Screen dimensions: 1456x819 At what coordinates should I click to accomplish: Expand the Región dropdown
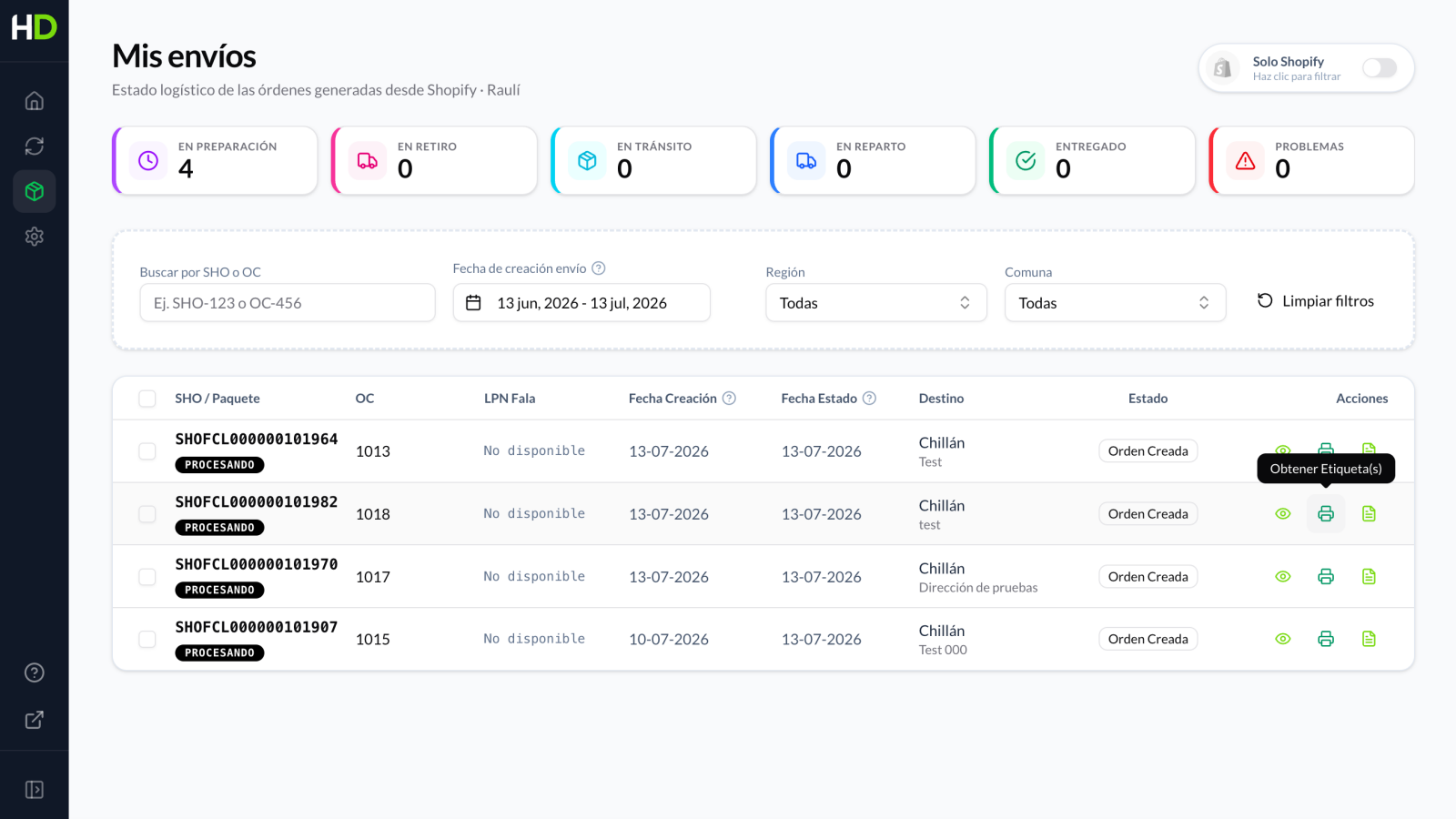click(876, 303)
